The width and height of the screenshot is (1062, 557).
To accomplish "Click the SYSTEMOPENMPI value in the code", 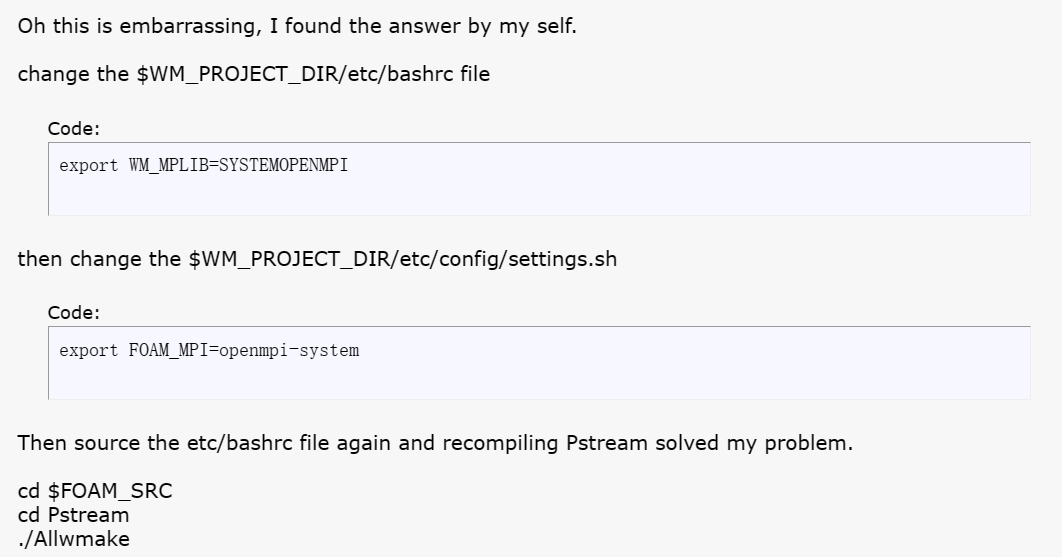I will pyautogui.click(x=283, y=165).
